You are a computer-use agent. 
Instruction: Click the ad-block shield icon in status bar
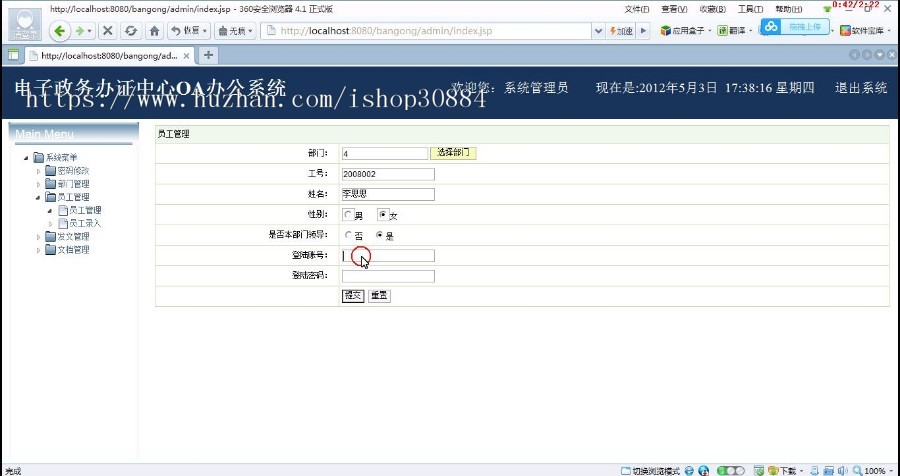(759, 471)
